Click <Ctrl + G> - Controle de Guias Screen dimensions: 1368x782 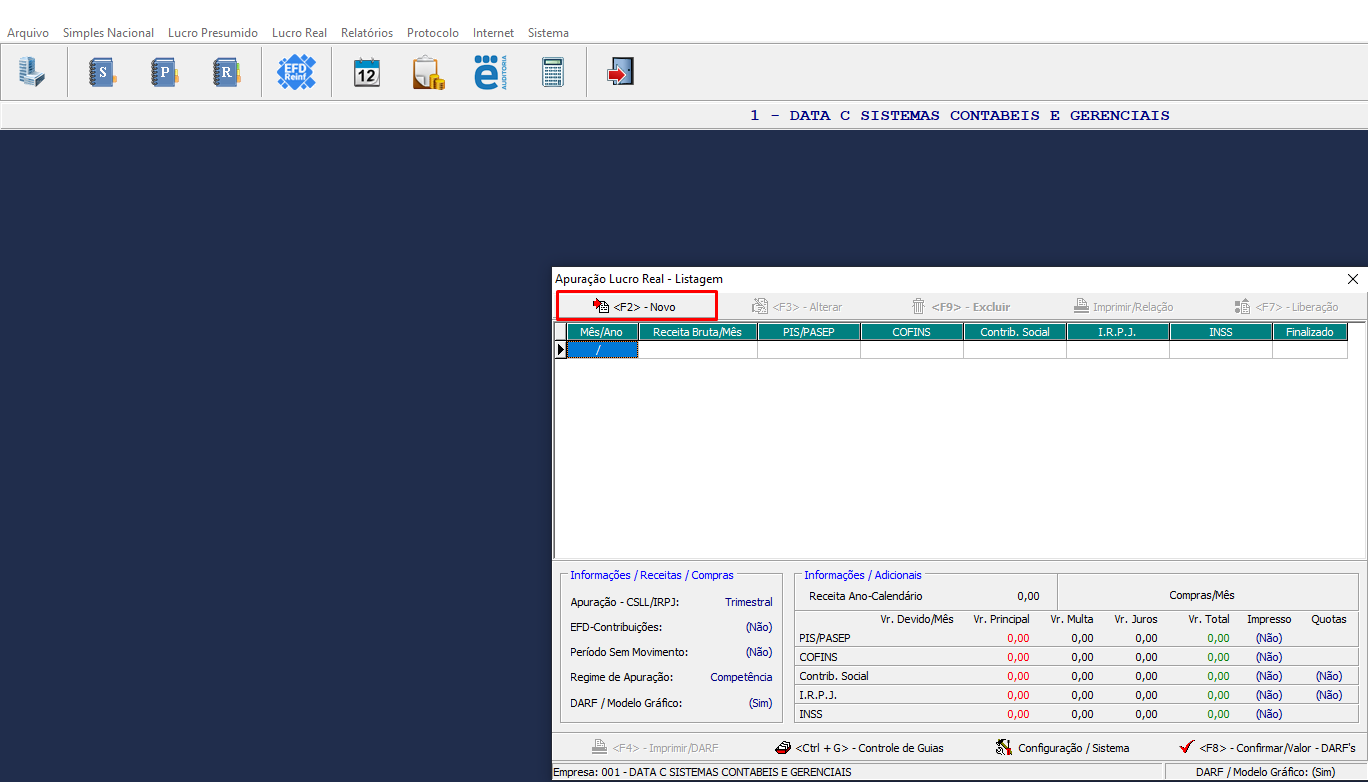[860, 747]
